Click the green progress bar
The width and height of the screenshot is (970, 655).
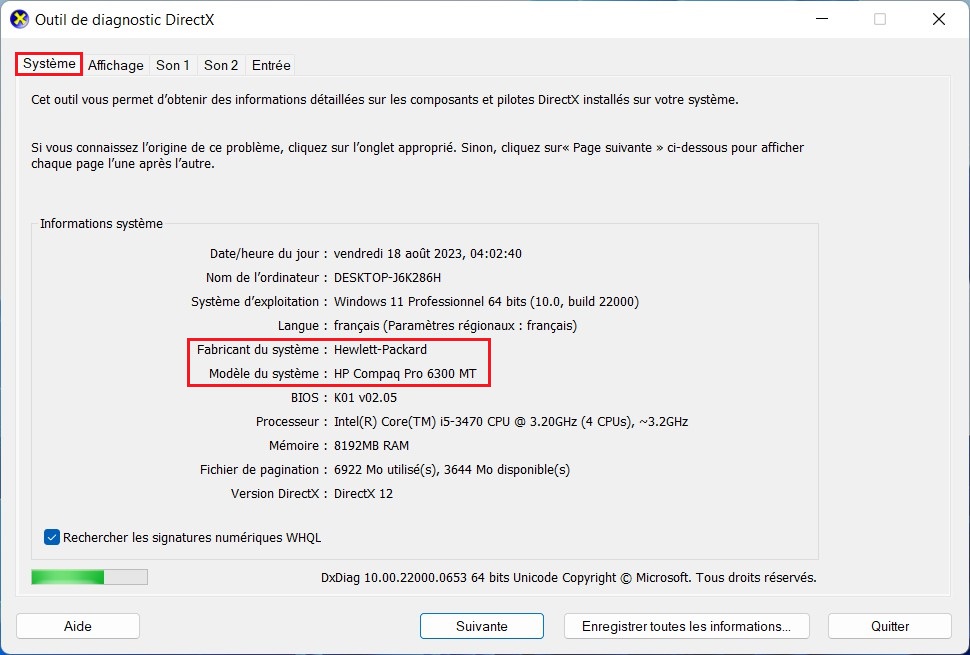[x=90, y=577]
